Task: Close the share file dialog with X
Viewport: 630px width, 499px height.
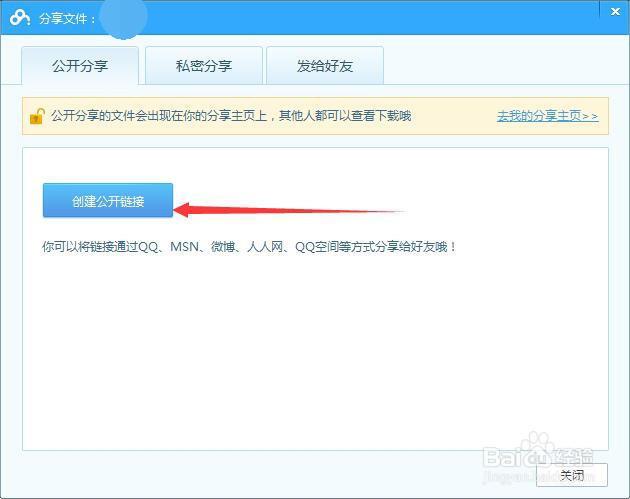Action: click(615, 12)
